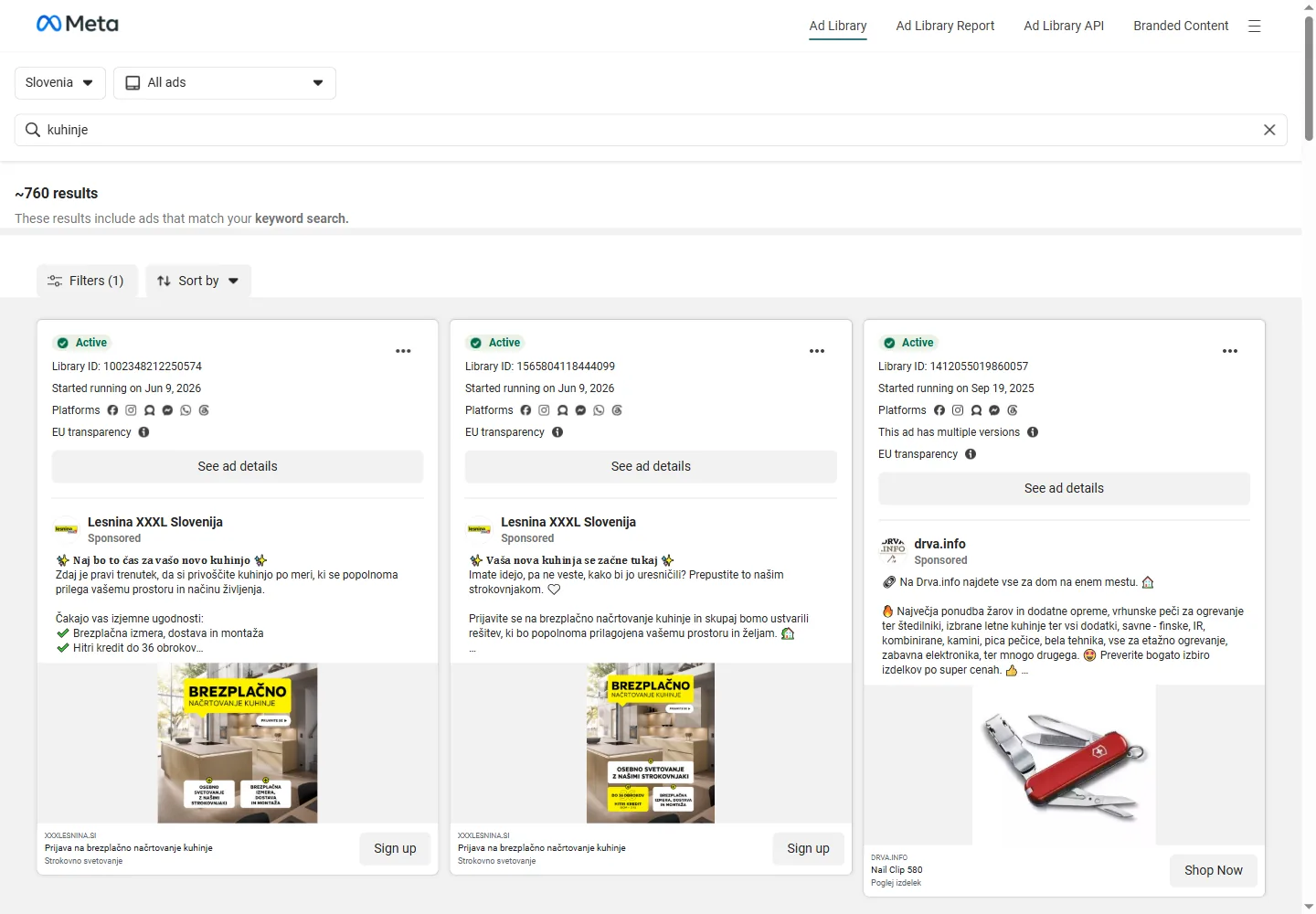1316x914 pixels.
Task: See ad details for ad 1565804118444099
Action: 651,466
